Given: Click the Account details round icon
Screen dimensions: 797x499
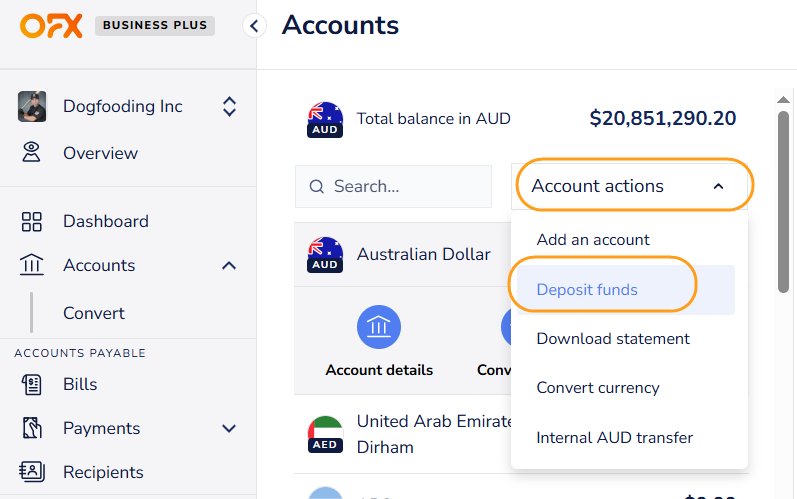Looking at the screenshot, I should (x=379, y=327).
